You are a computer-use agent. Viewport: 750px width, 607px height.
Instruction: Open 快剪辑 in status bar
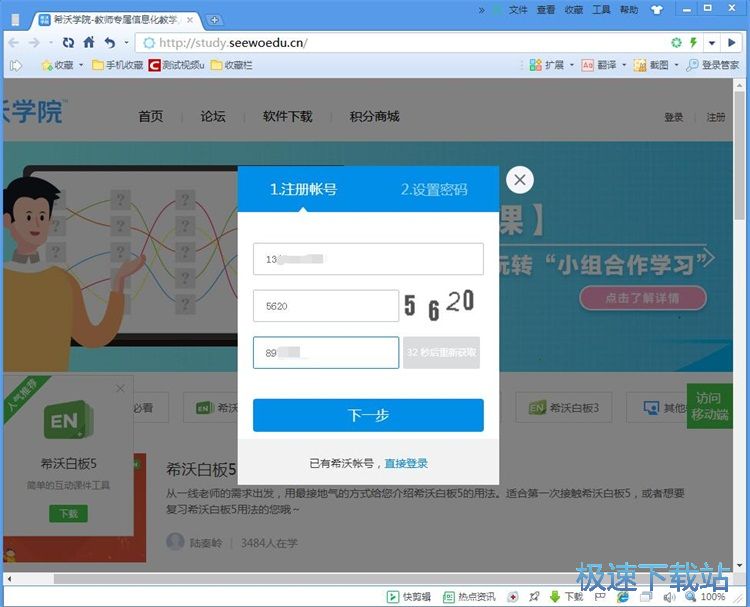pos(409,596)
